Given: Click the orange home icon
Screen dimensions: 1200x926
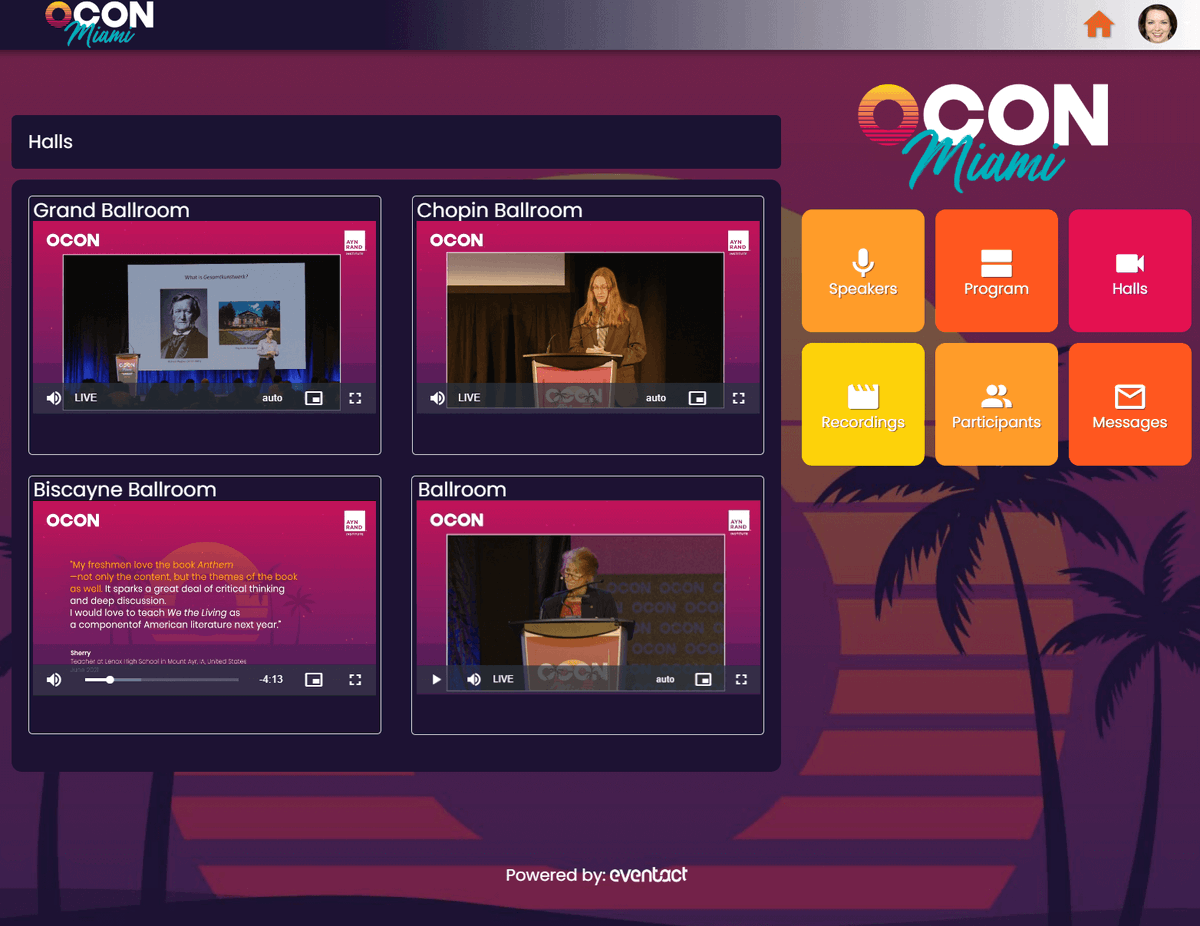Looking at the screenshot, I should pyautogui.click(x=1098, y=24).
